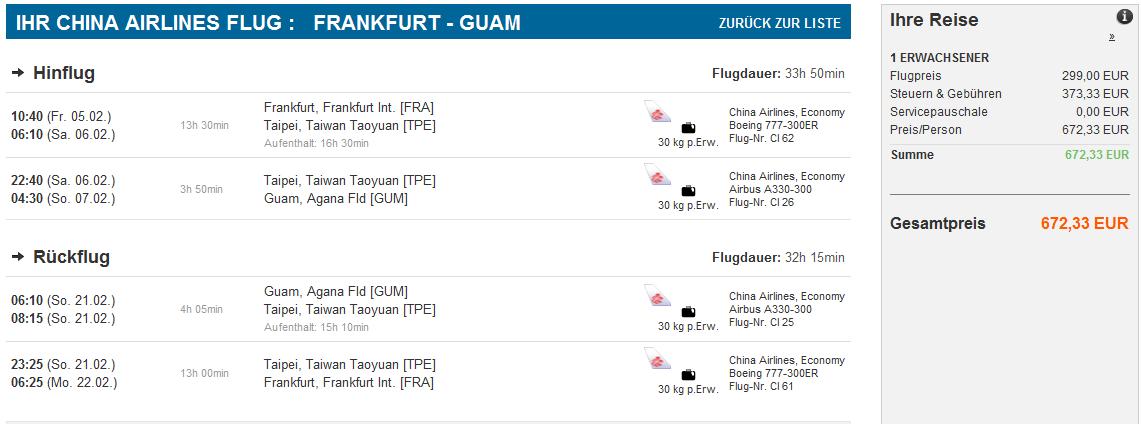The width and height of the screenshot is (1141, 424).
Task: Click China Airlines tail logo for flight CI 26
Action: click(657, 175)
